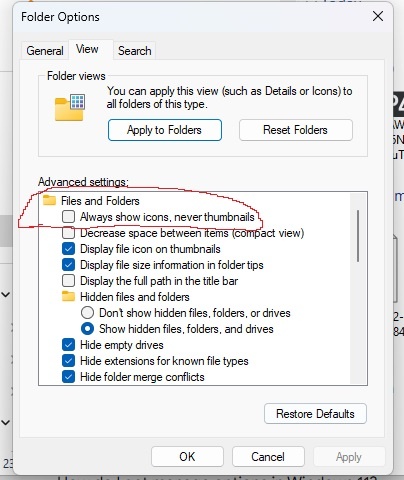The image size is (404, 480).
Task: Open the Search tab
Action: pos(135,51)
